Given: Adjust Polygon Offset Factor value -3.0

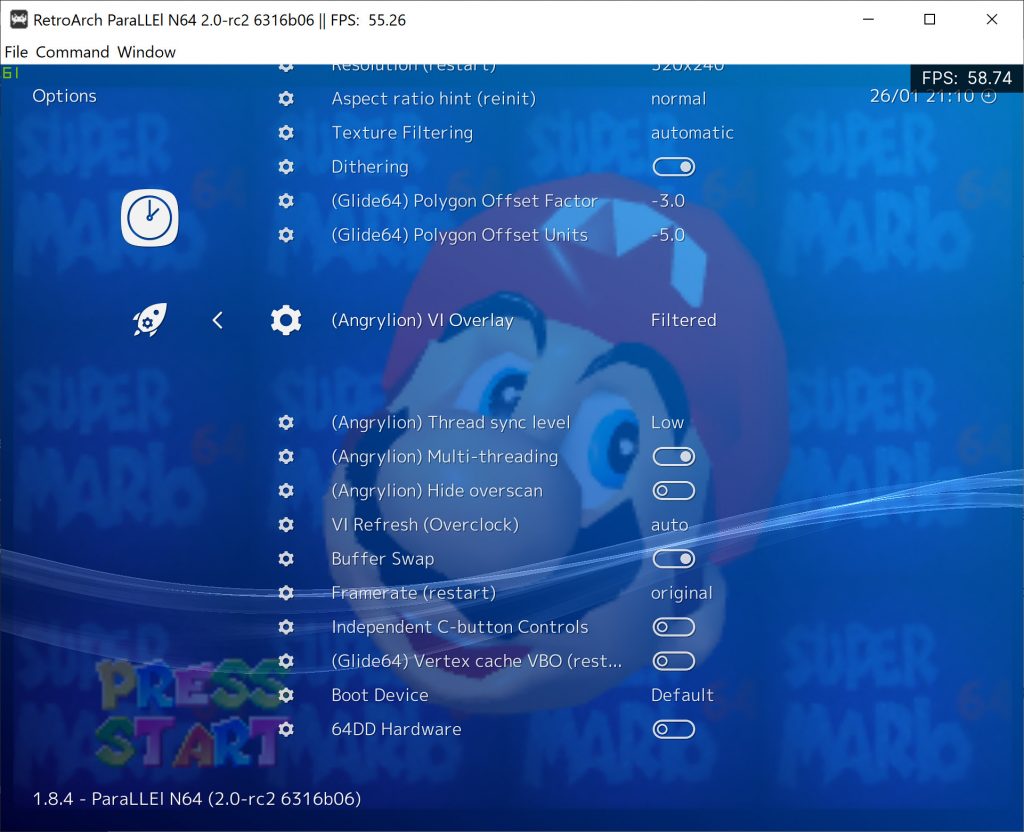Looking at the screenshot, I should pos(668,200).
